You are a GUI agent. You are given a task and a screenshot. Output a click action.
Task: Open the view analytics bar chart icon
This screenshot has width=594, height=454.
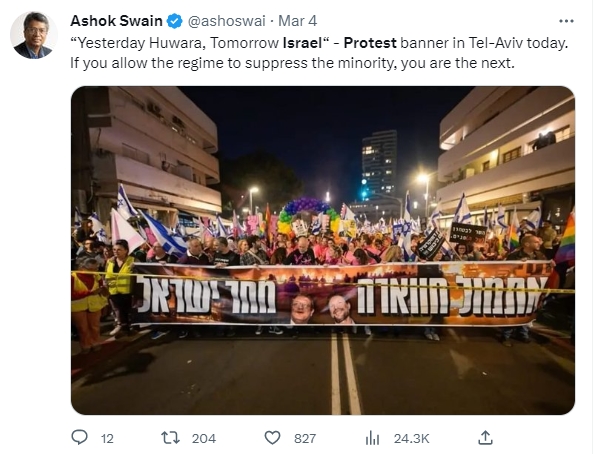pyautogui.click(x=372, y=438)
